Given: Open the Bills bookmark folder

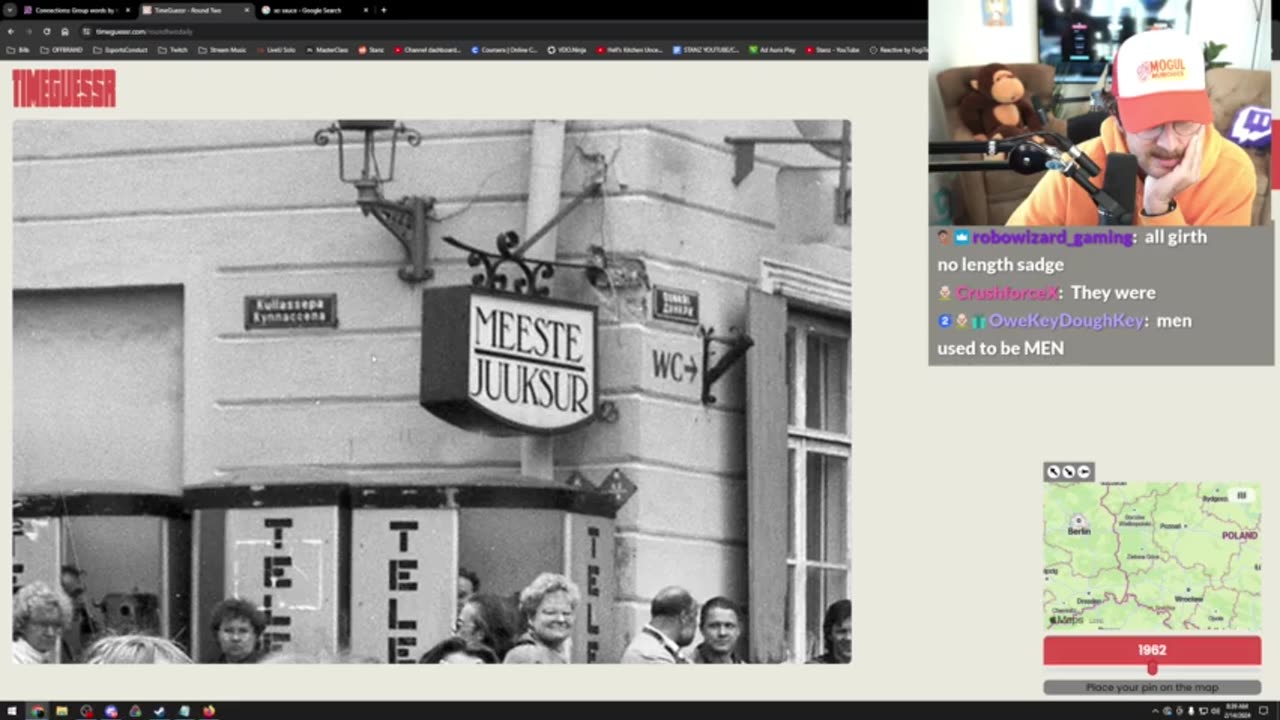Looking at the screenshot, I should pyautogui.click(x=19, y=49).
